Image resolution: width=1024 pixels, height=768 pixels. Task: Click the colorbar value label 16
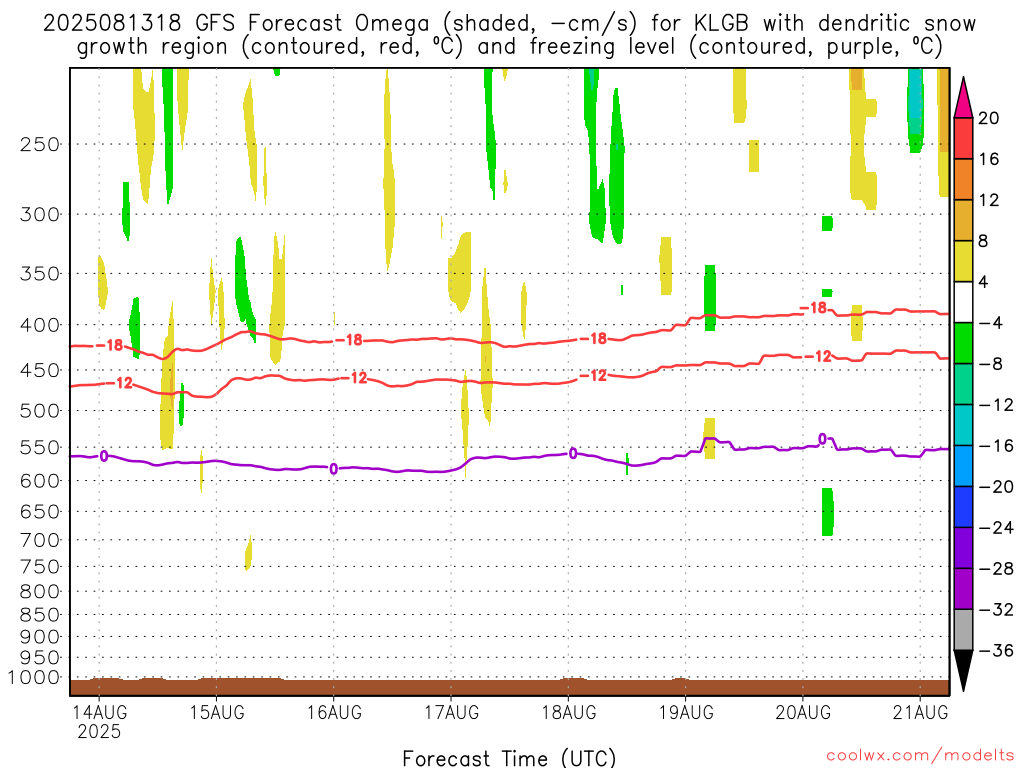pyautogui.click(x=989, y=159)
